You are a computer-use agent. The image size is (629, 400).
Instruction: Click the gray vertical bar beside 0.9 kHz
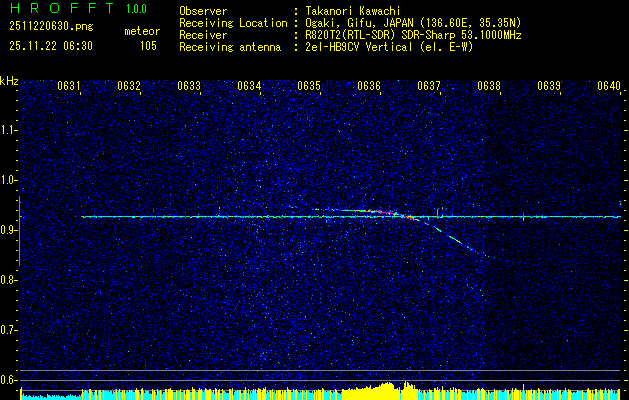(19, 231)
